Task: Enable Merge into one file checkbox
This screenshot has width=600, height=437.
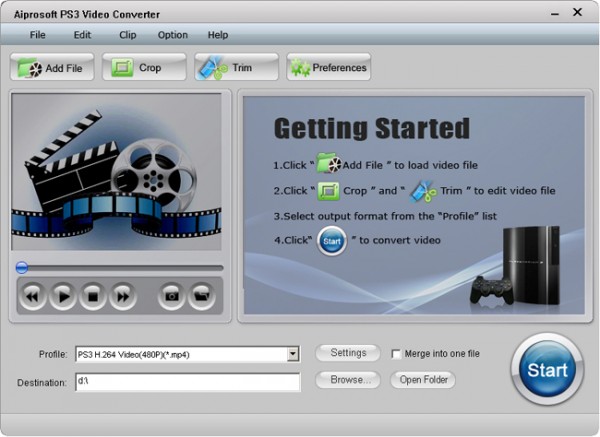Action: (396, 354)
